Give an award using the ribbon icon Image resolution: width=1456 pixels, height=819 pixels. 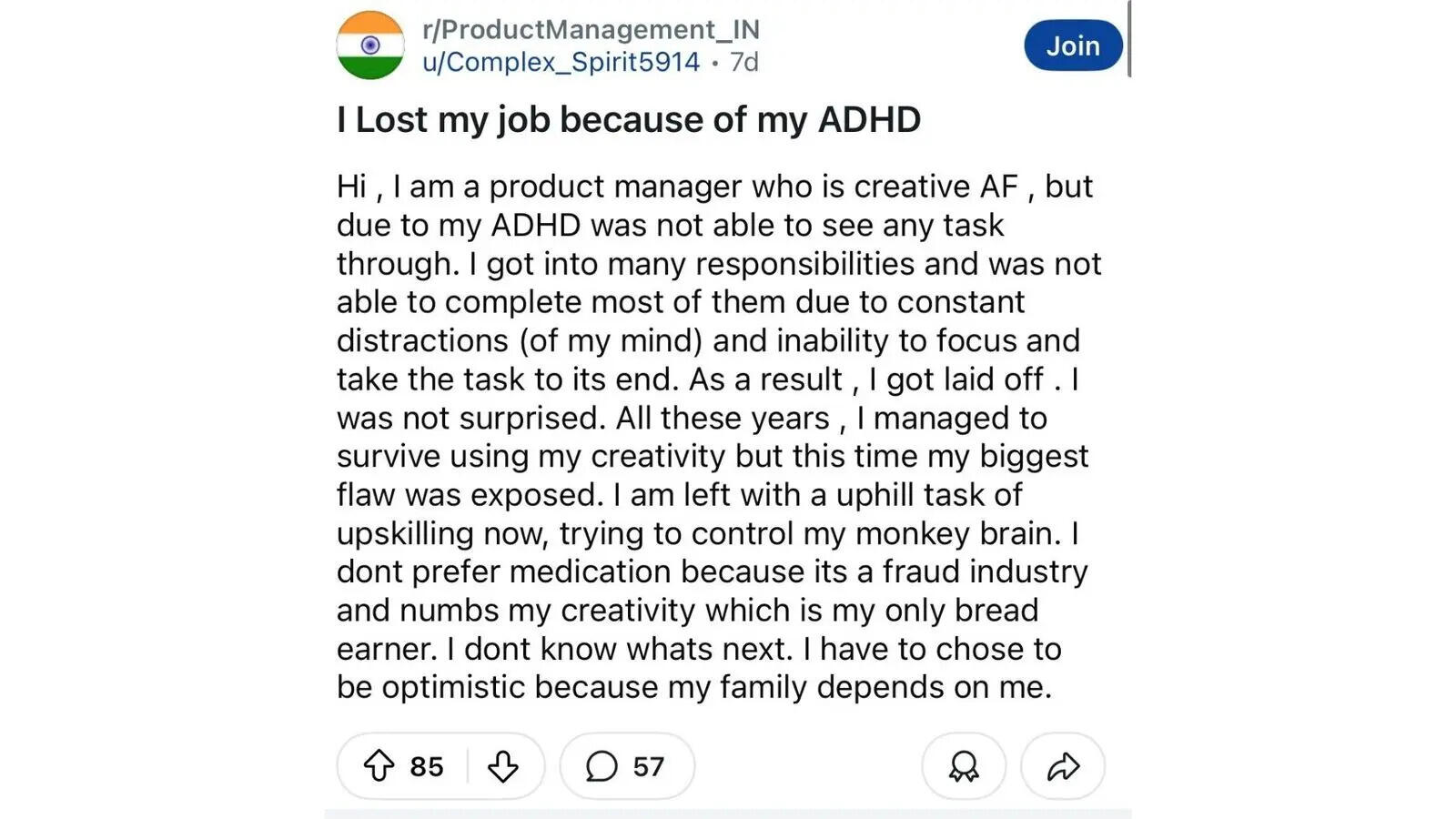point(964,767)
